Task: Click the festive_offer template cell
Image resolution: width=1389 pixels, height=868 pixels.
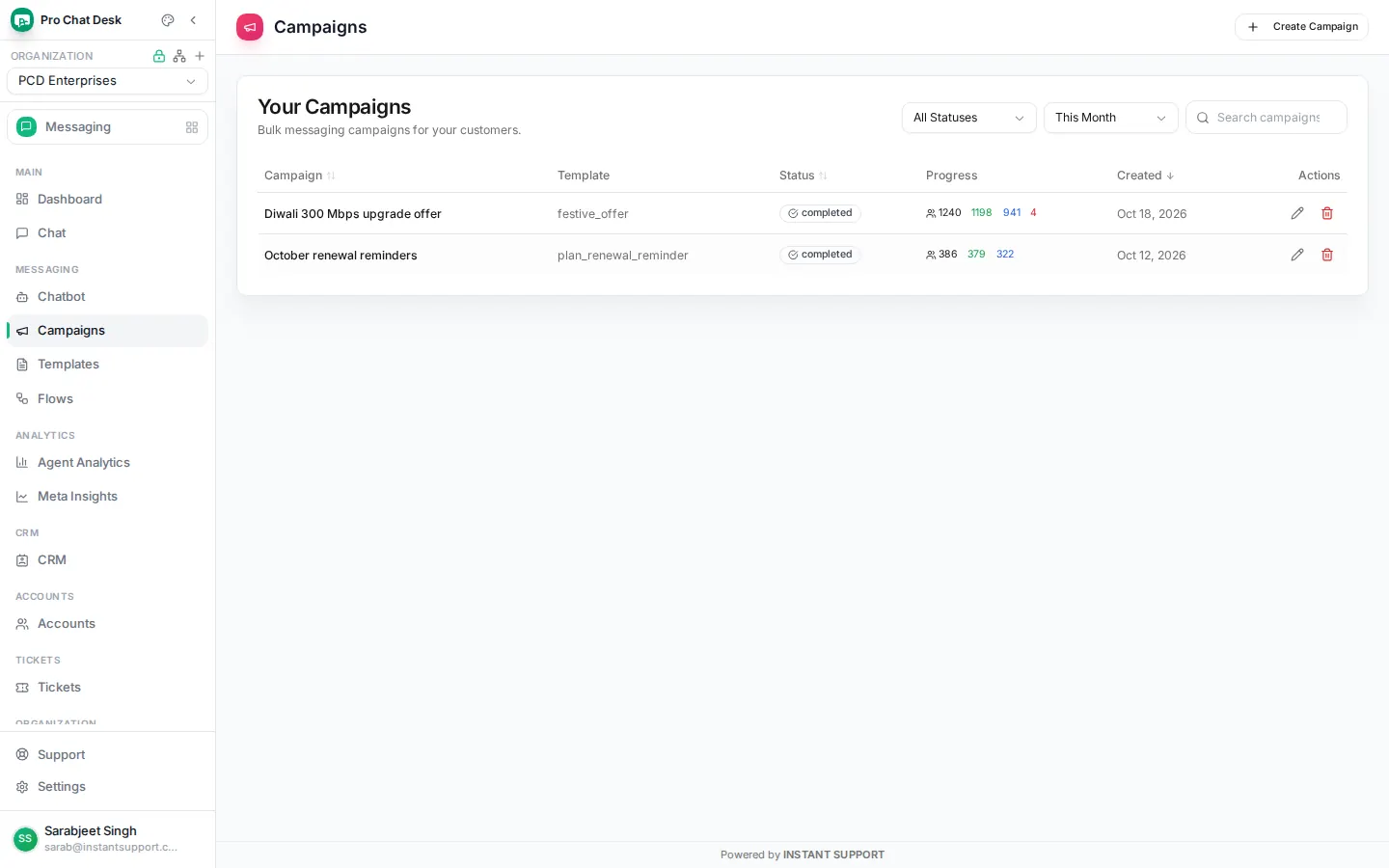Action: coord(593,214)
